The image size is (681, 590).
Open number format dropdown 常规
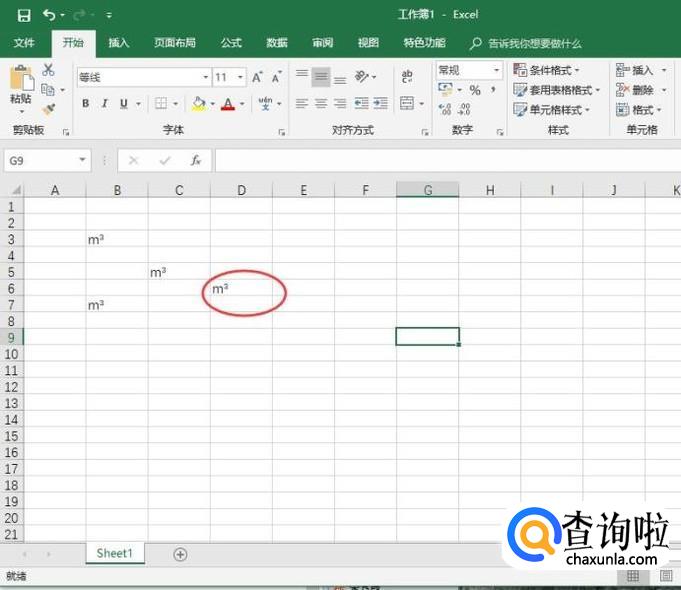[496, 70]
